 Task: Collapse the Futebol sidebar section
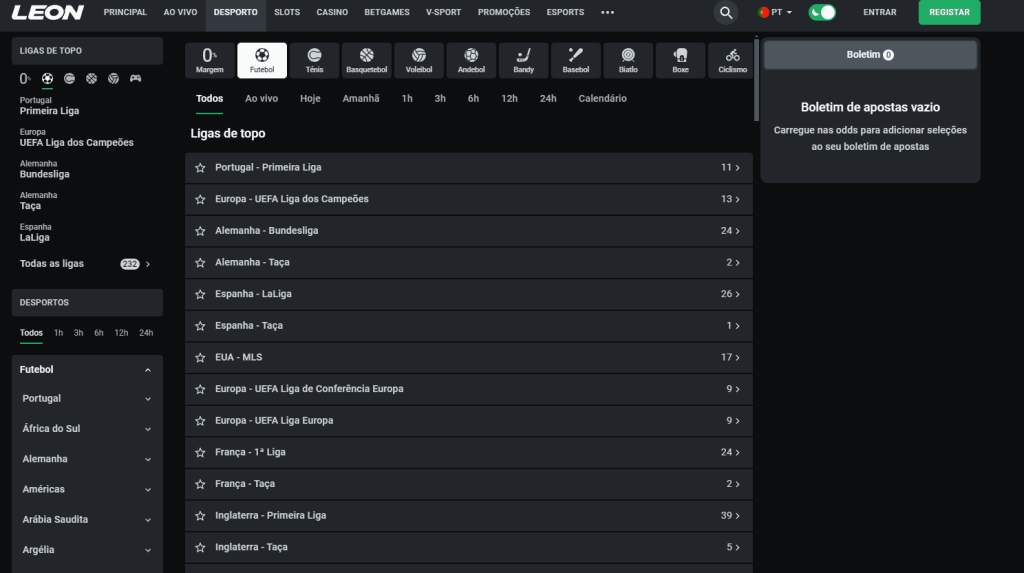pyautogui.click(x=148, y=370)
